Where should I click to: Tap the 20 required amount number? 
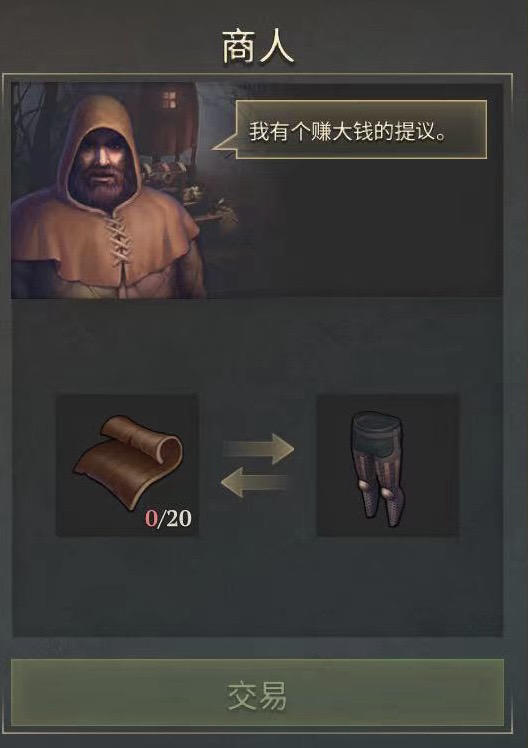[178, 519]
